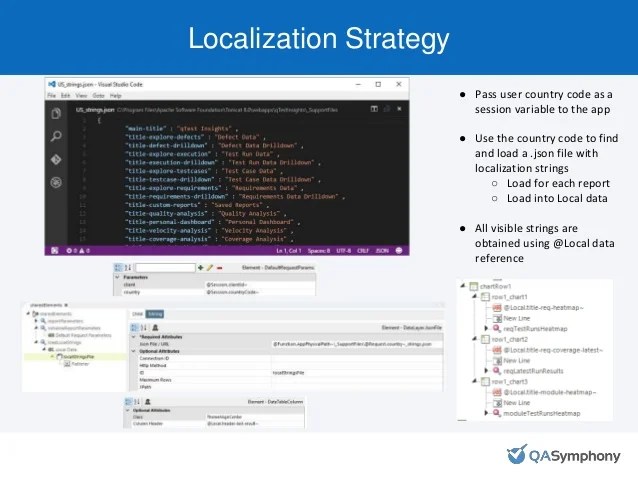Click CRLF line ending in status bar

(363, 251)
